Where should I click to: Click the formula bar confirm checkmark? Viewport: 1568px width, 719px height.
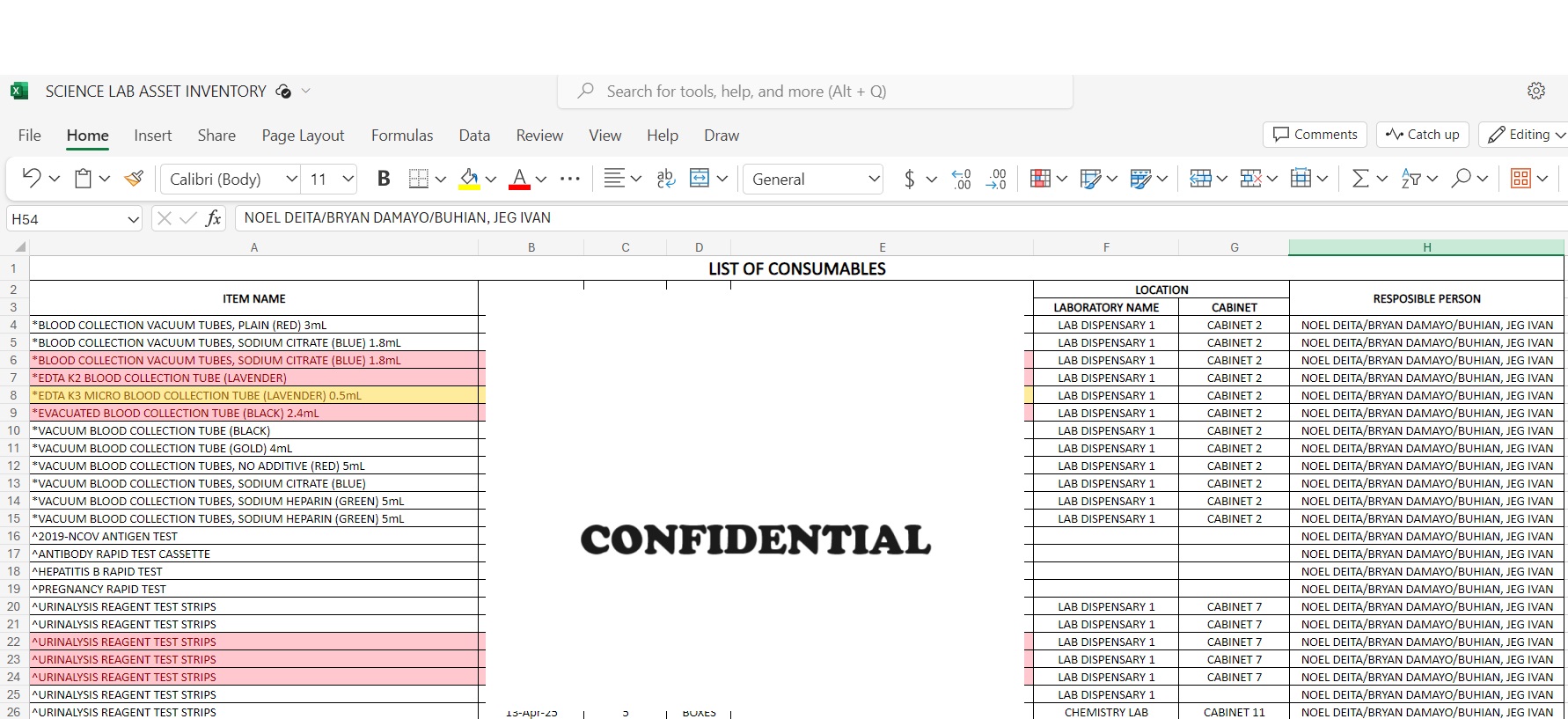point(187,218)
